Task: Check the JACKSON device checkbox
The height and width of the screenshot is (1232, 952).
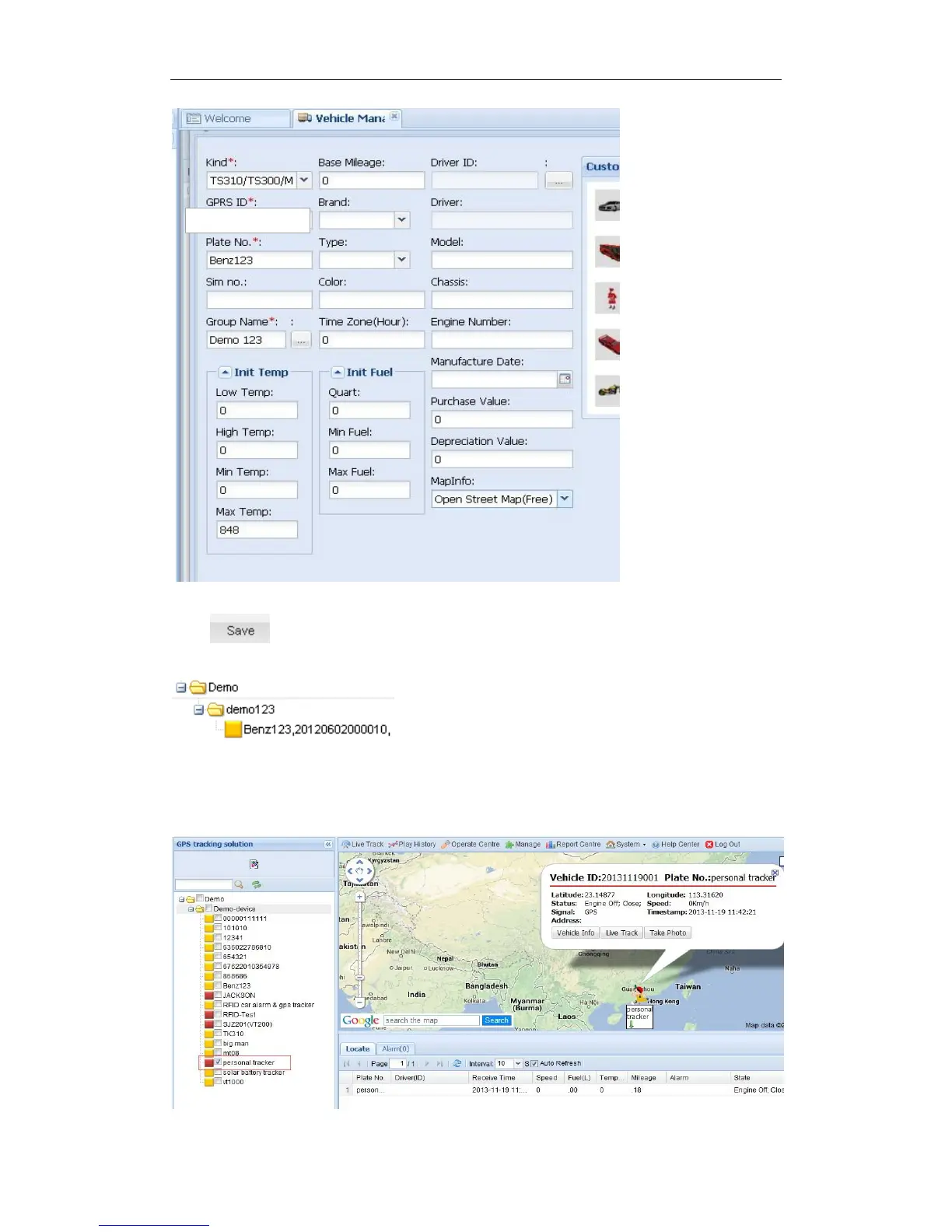Action: (x=219, y=995)
